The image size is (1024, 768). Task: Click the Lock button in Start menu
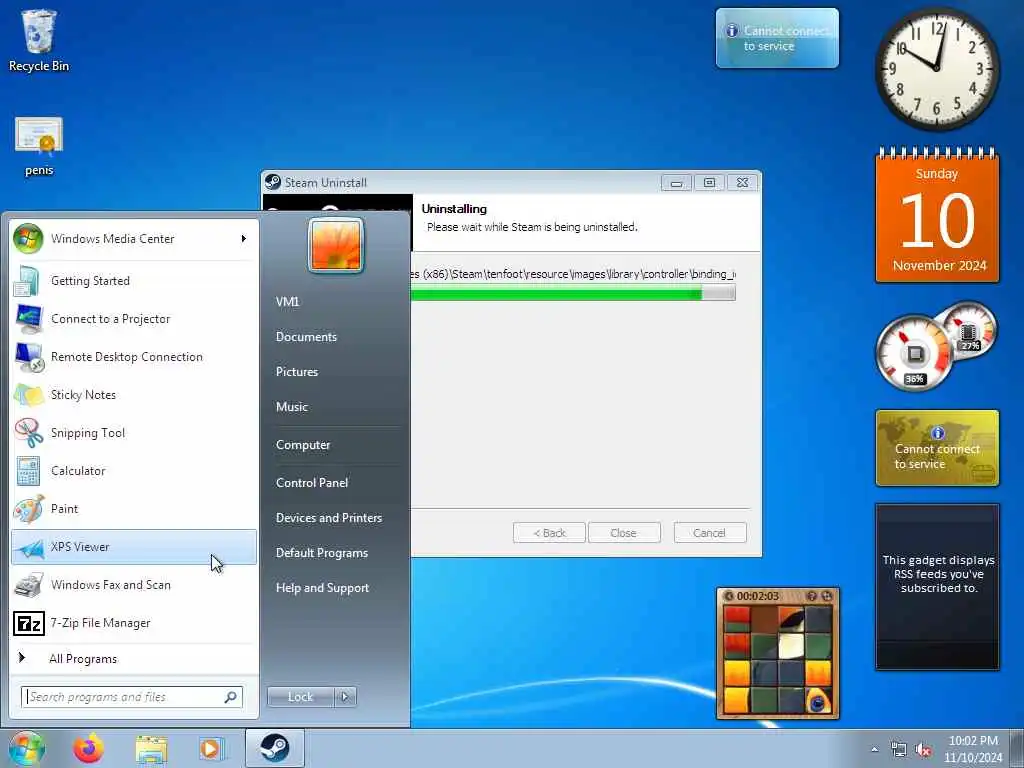(300, 697)
